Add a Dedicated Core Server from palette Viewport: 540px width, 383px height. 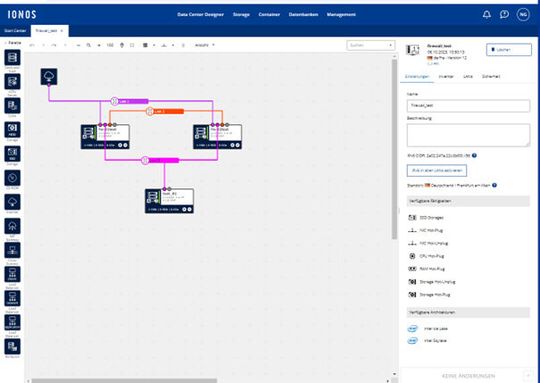[x=12, y=58]
